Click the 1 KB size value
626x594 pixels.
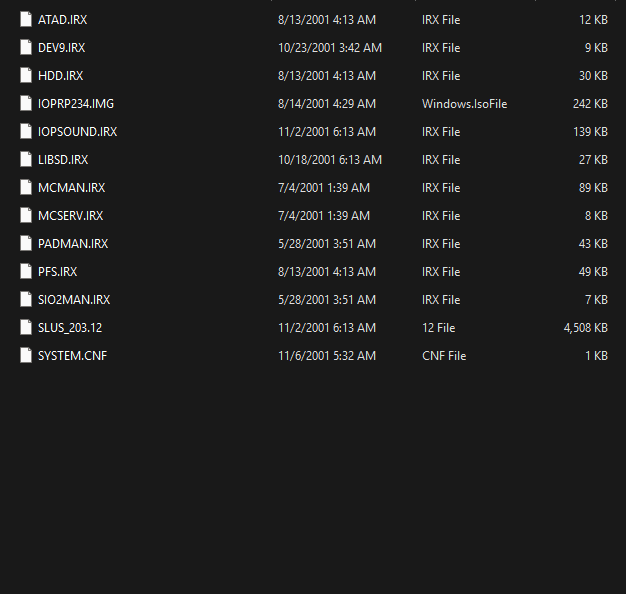(x=596, y=355)
